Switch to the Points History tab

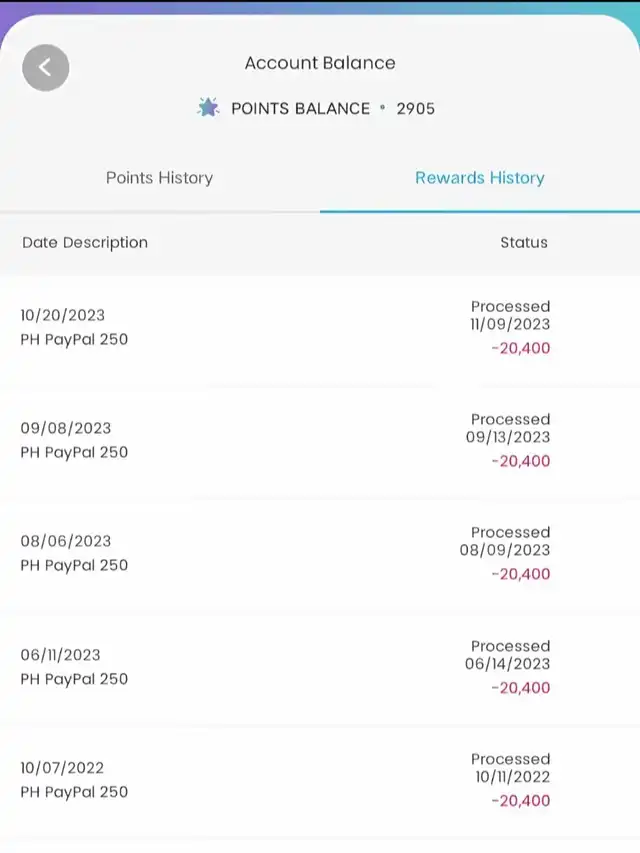coord(159,178)
